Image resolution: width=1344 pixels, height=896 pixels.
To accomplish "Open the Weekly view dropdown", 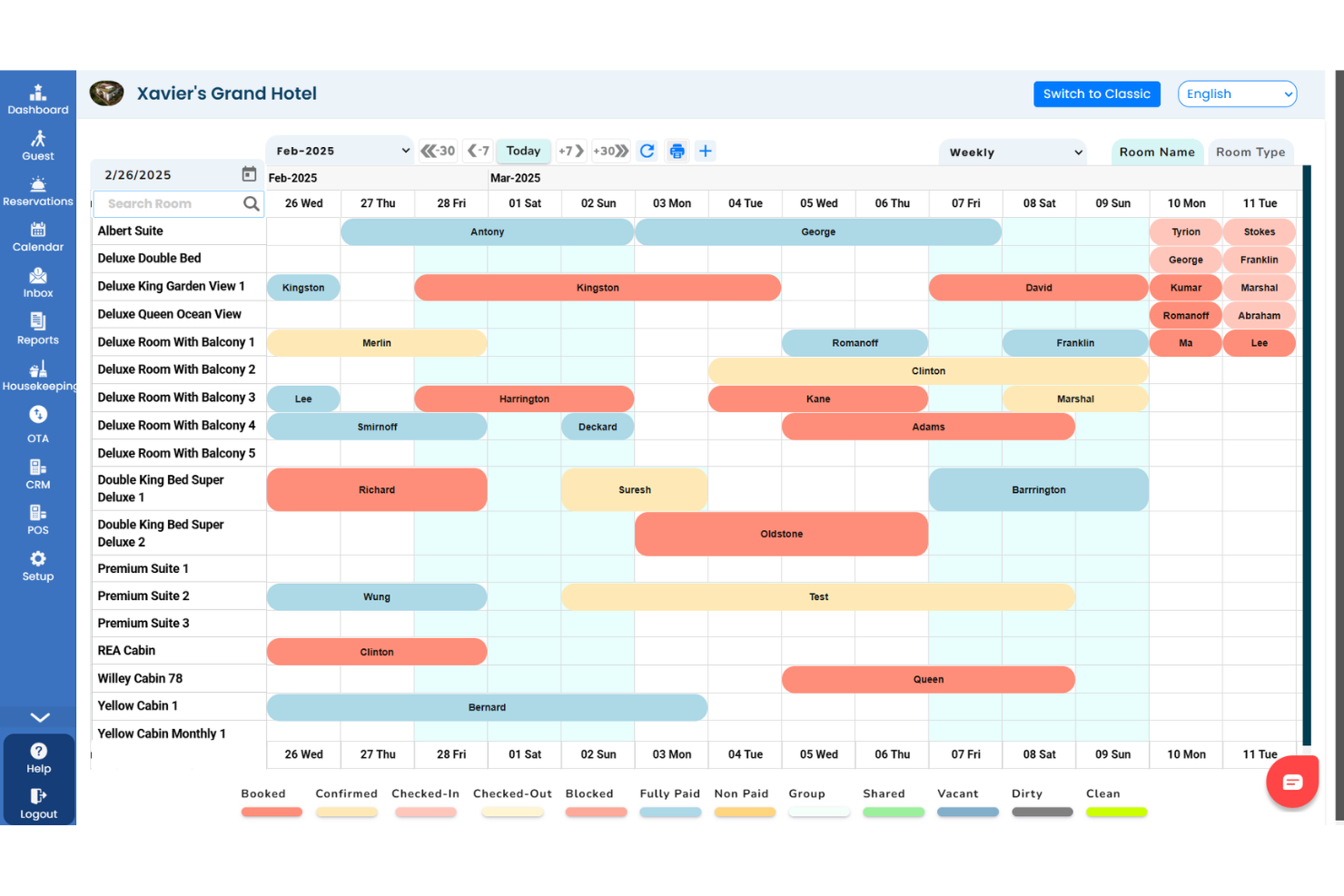I will pos(1013,153).
